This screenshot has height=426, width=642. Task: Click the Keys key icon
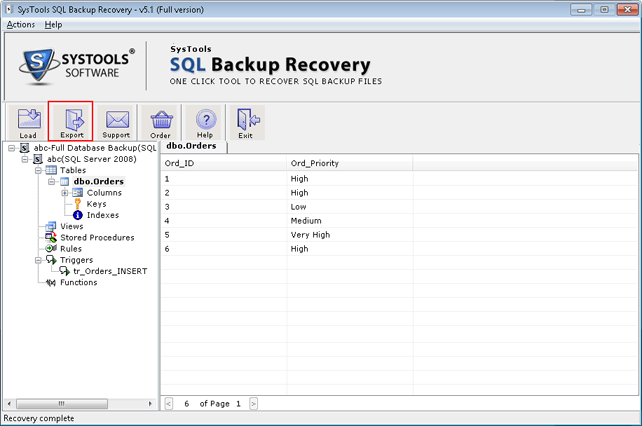click(x=77, y=204)
